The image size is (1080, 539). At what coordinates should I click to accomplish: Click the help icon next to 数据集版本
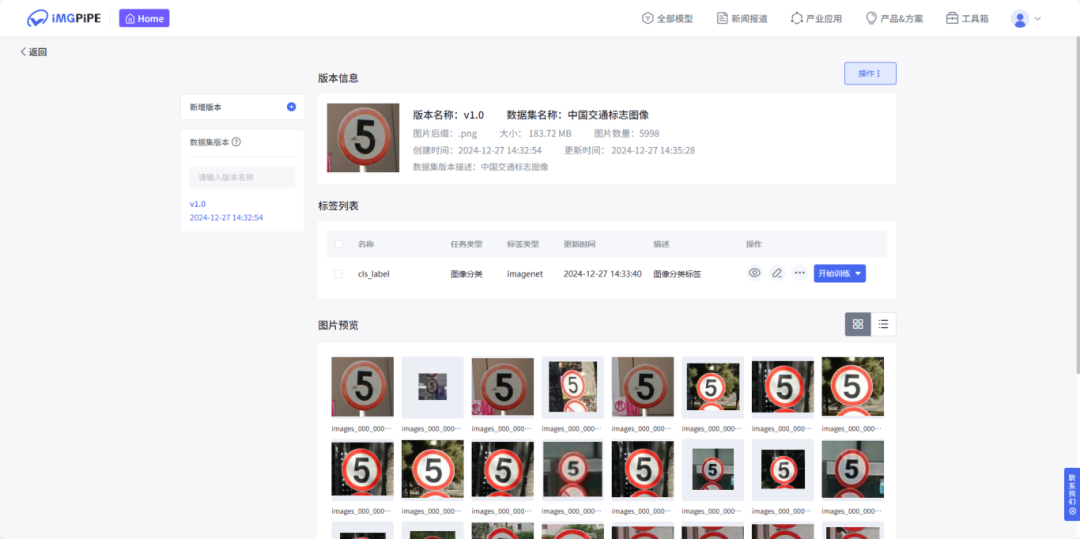(x=236, y=142)
